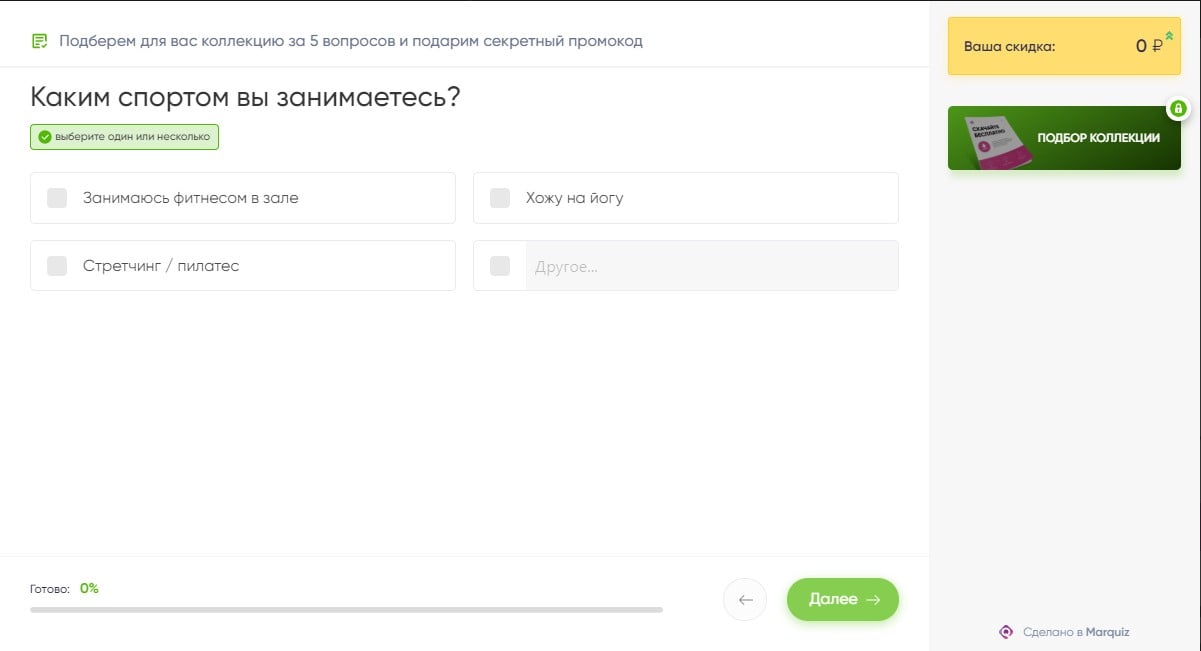
Task: Click the green lock icon on the collection banner
Action: click(x=1178, y=108)
